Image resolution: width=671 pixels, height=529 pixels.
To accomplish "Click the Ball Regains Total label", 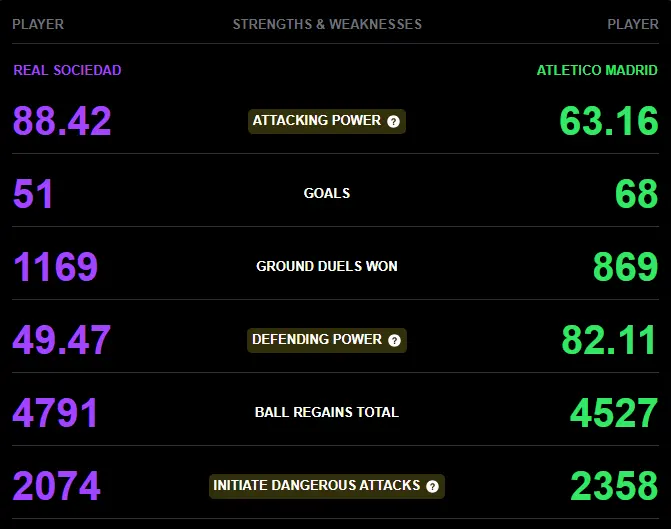I will click(x=327, y=412).
